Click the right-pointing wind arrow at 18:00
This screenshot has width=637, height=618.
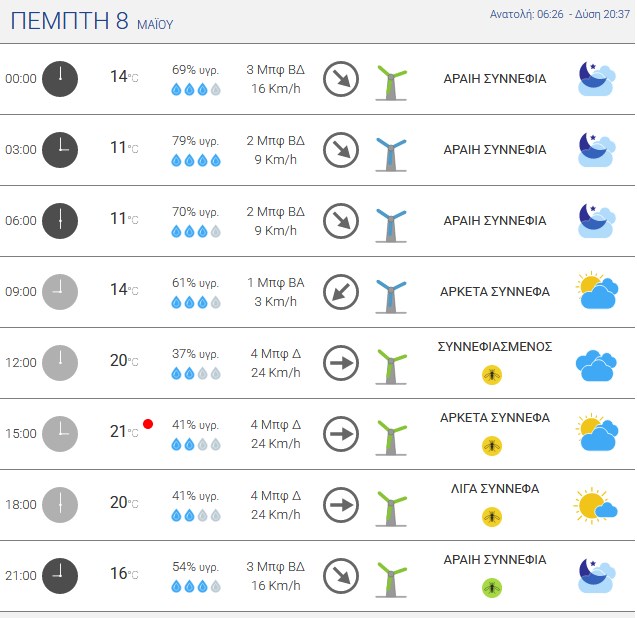341,505
